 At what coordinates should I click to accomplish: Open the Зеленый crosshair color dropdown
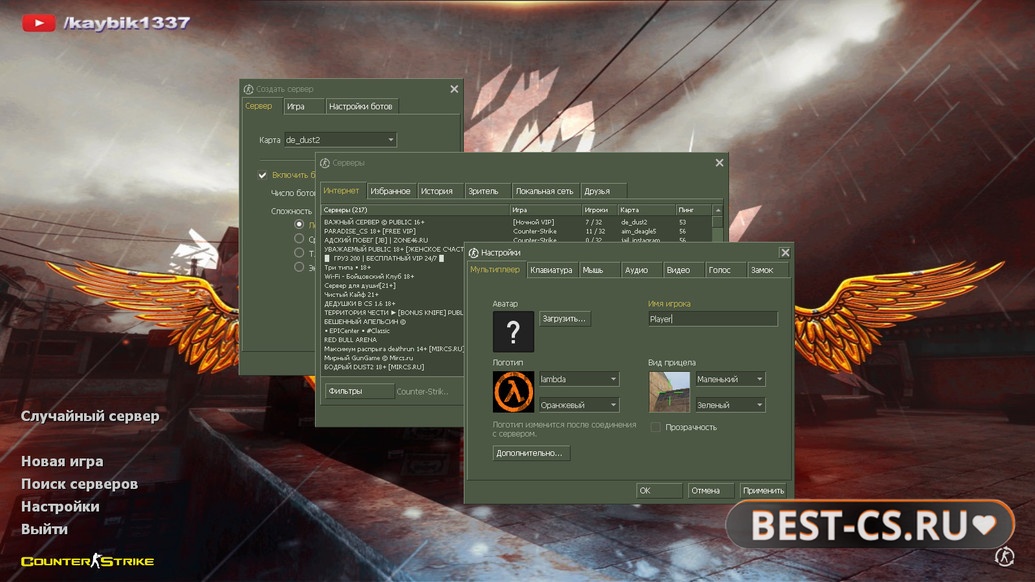[730, 404]
